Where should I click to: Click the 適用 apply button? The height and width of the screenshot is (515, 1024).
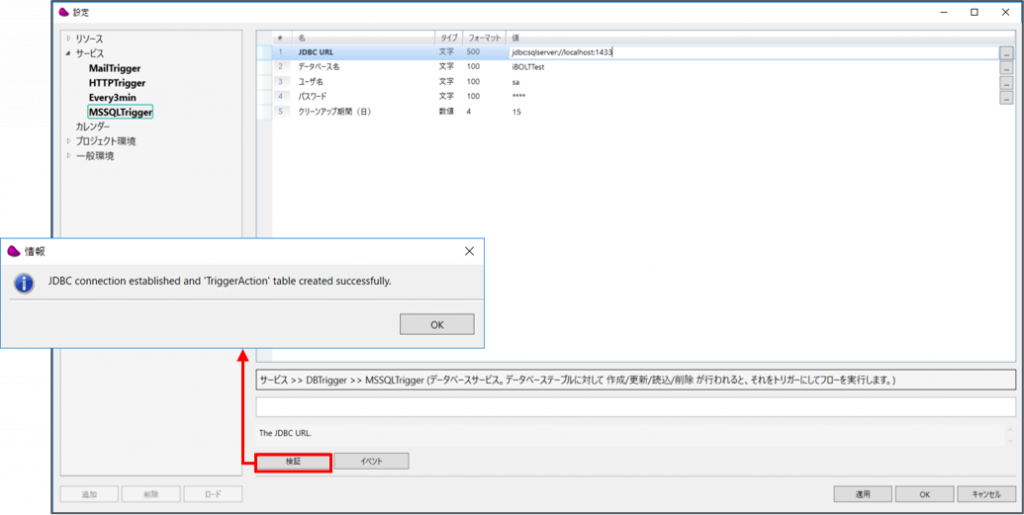[862, 494]
